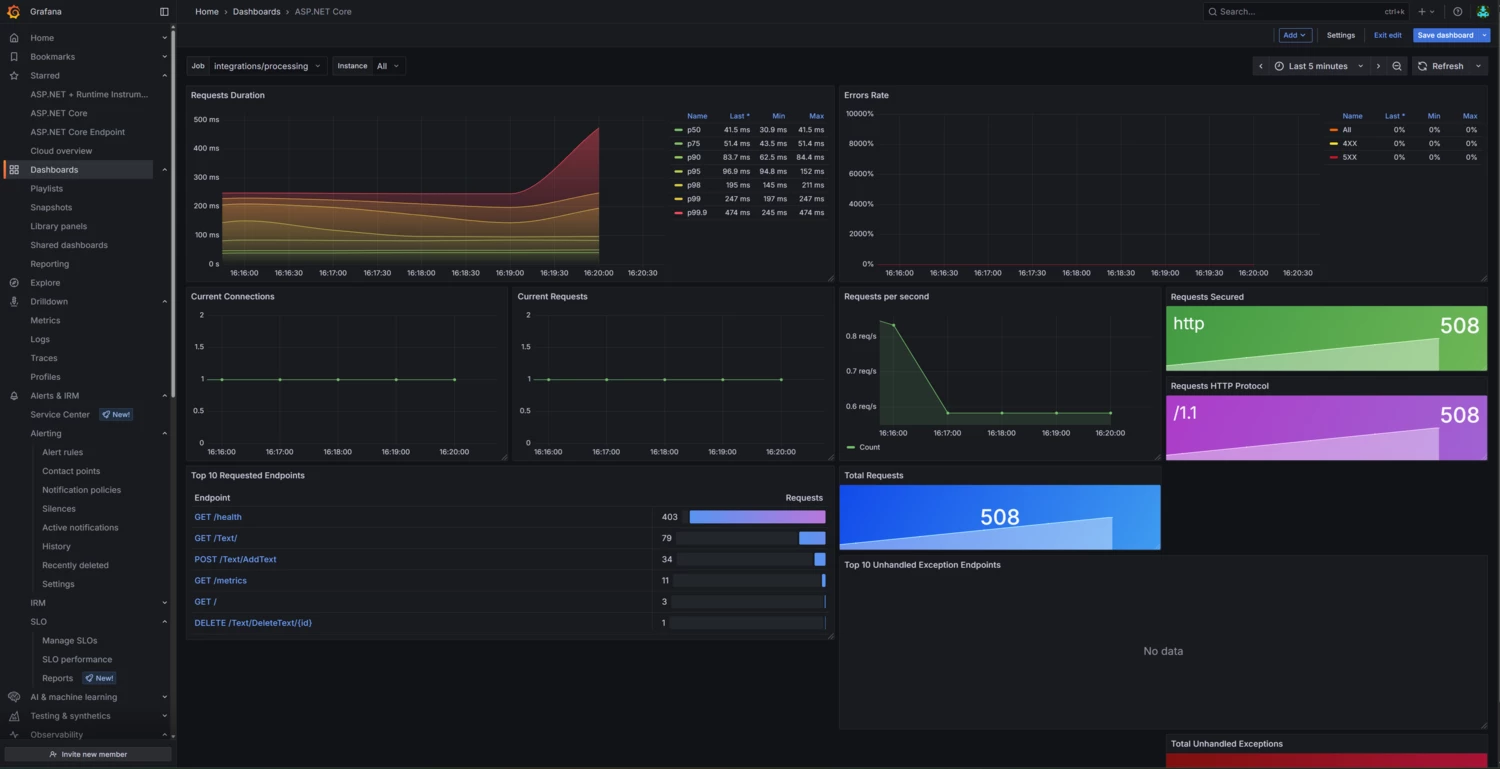Open Library panels in sidebar
The image size is (1500, 769).
tap(59, 227)
